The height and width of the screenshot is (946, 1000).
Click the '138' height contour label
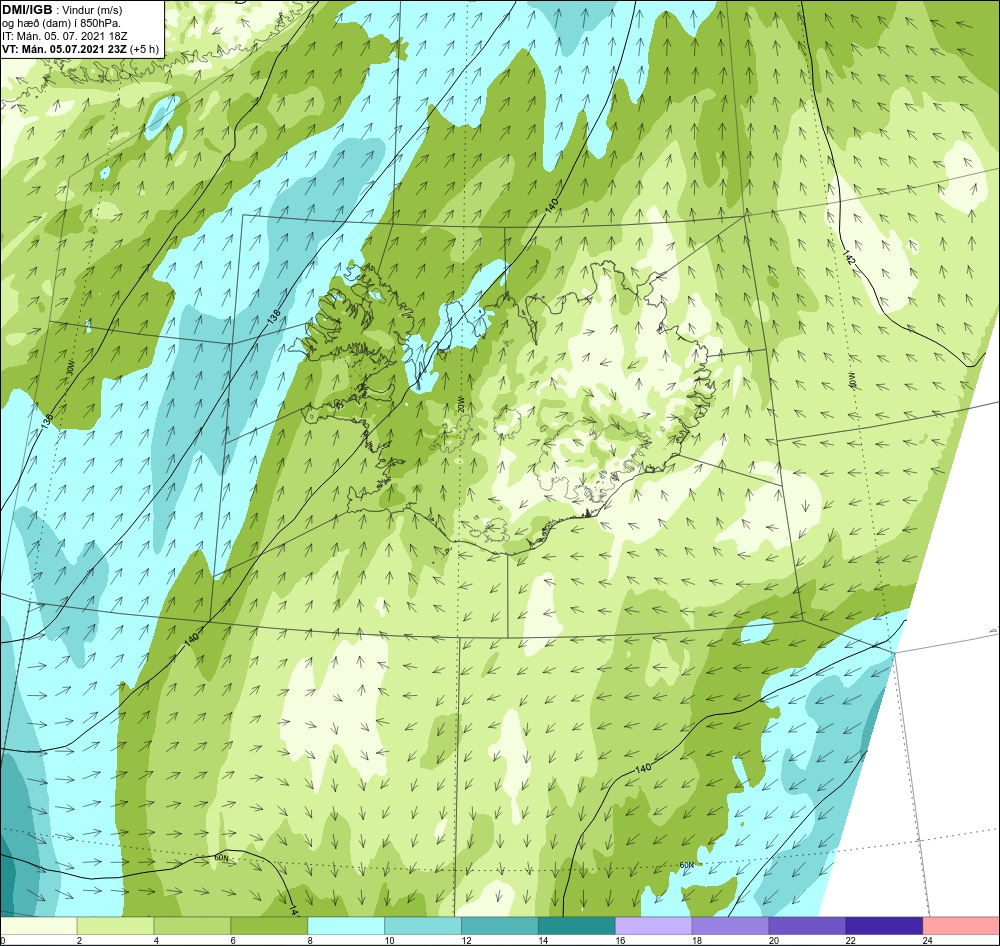click(274, 317)
